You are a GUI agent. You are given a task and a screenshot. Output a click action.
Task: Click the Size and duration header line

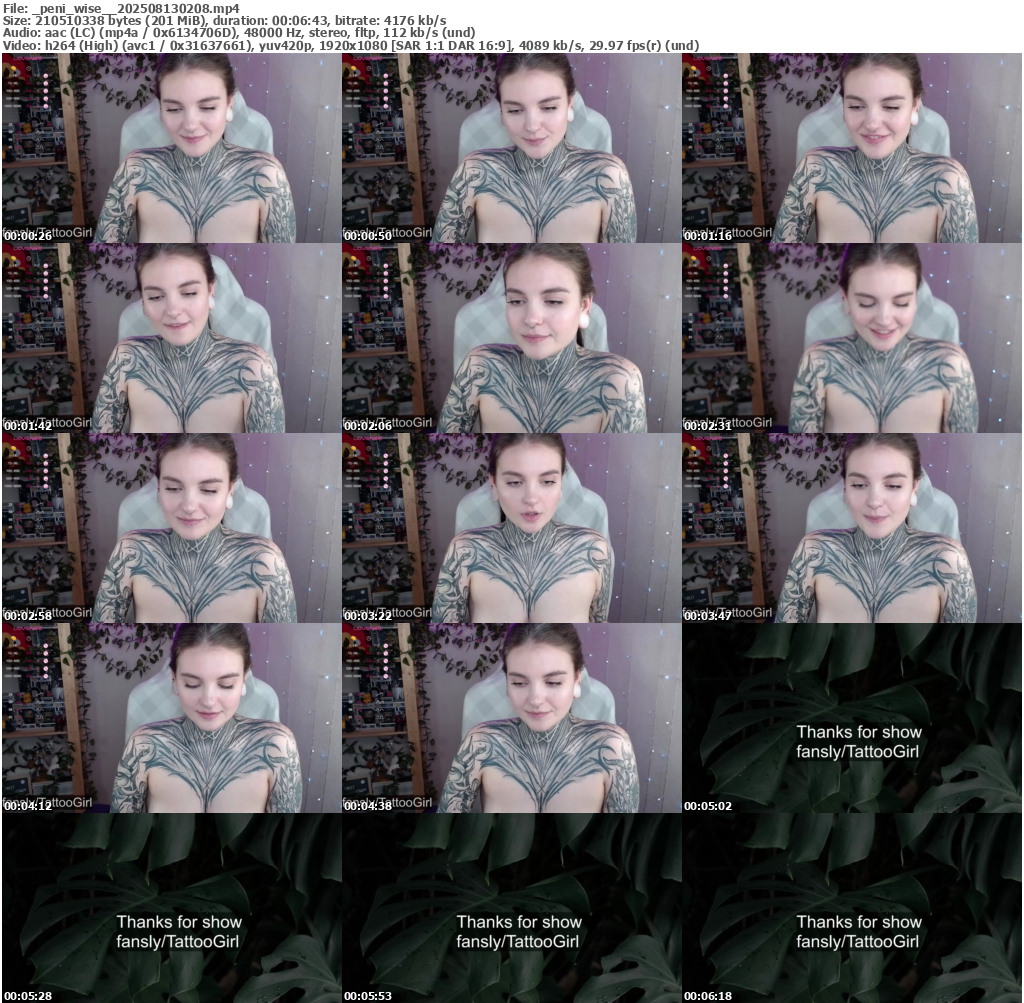(x=225, y=21)
